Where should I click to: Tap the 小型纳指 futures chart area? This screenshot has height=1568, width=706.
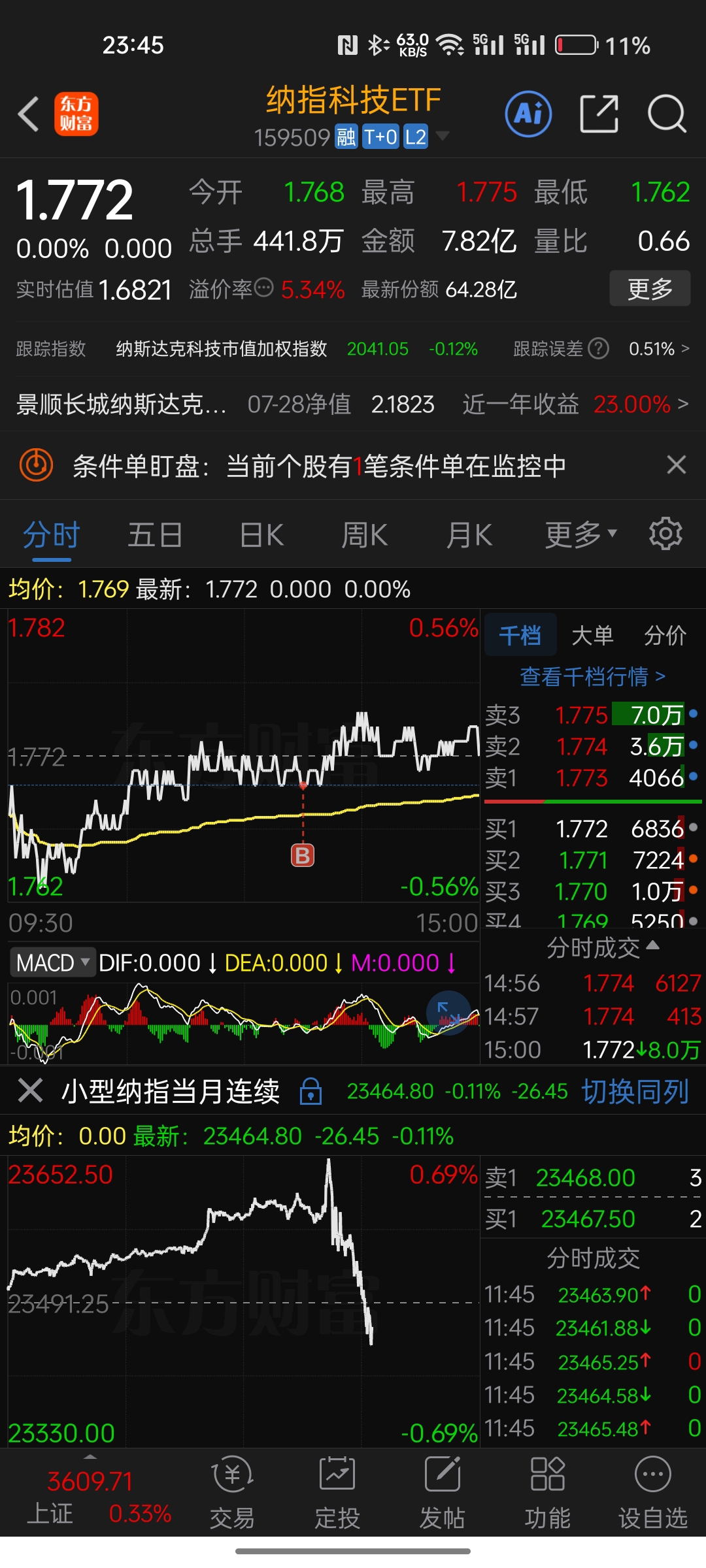(x=244, y=1301)
